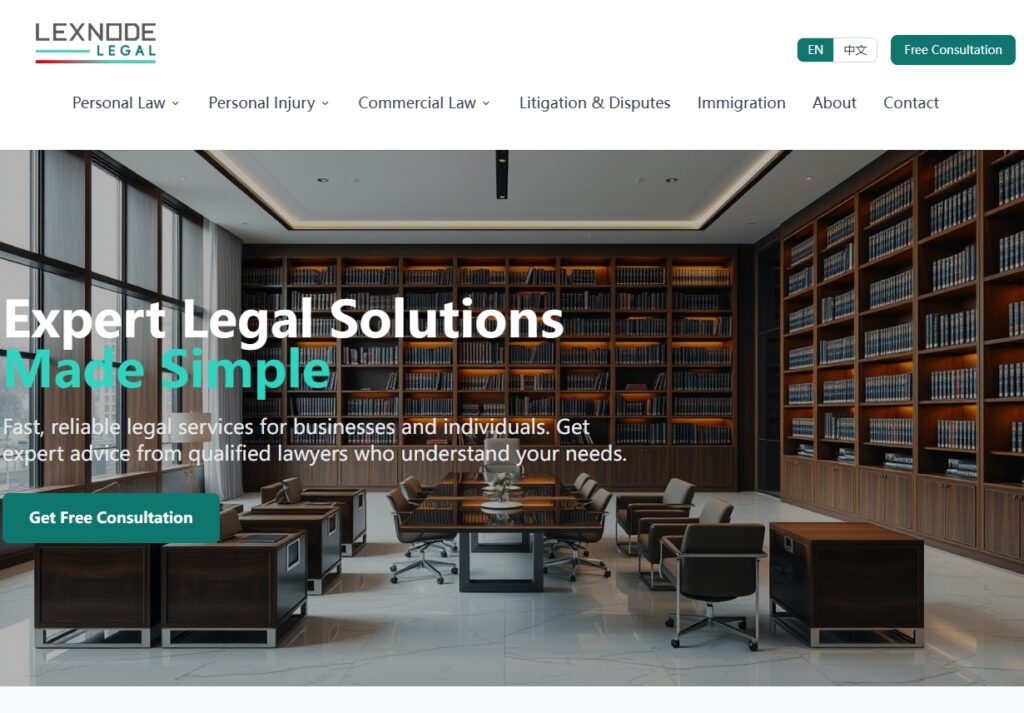Screen dimensions: 1024x713
Task: Expand the Personal Injury chevron
Action: 325,103
